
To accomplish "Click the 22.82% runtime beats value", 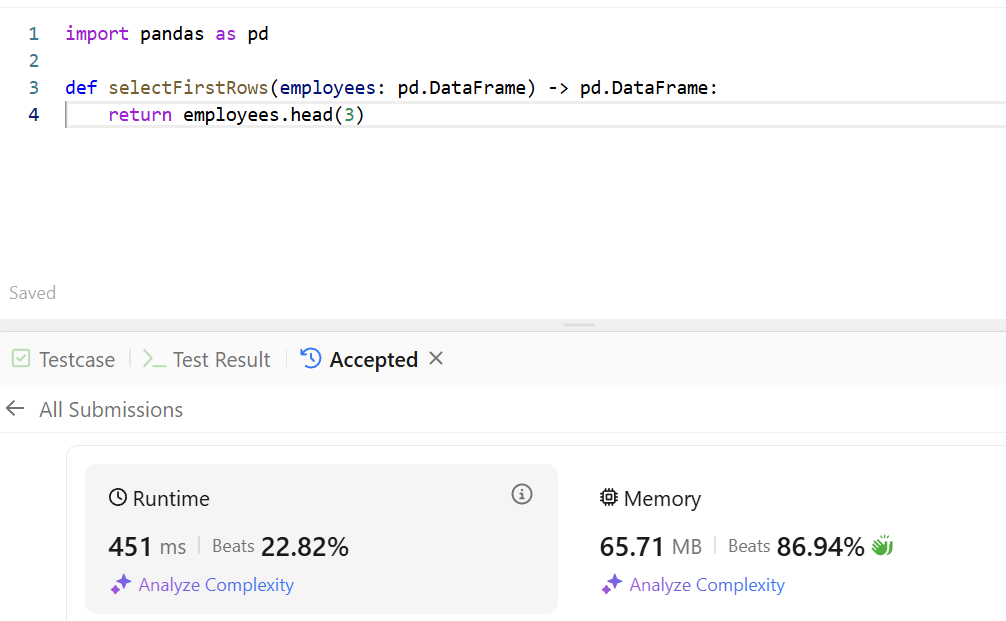I will 305,547.
